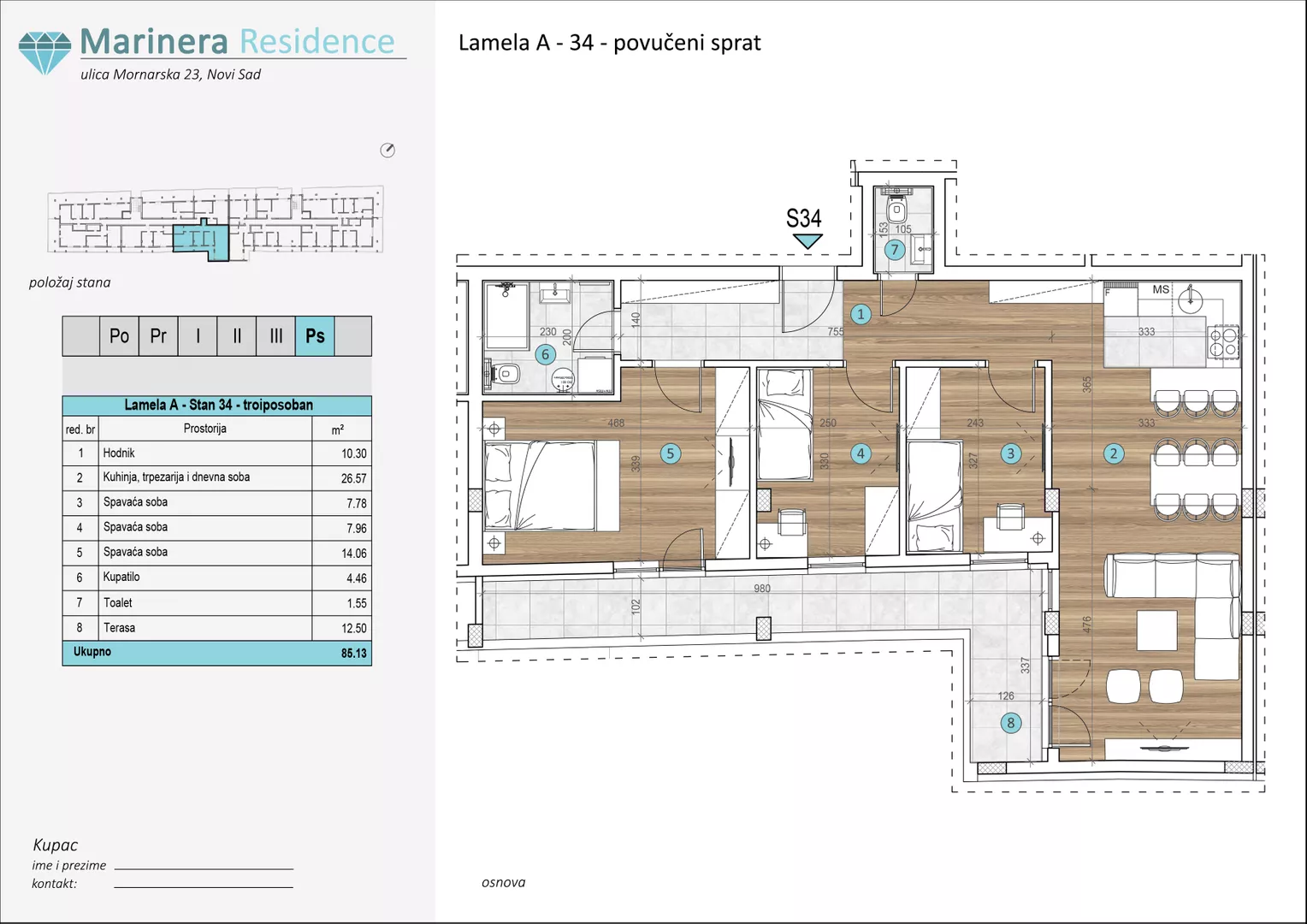This screenshot has width=1307, height=924.
Task: Click the kitchen sink symbol
Action: (1192, 299)
